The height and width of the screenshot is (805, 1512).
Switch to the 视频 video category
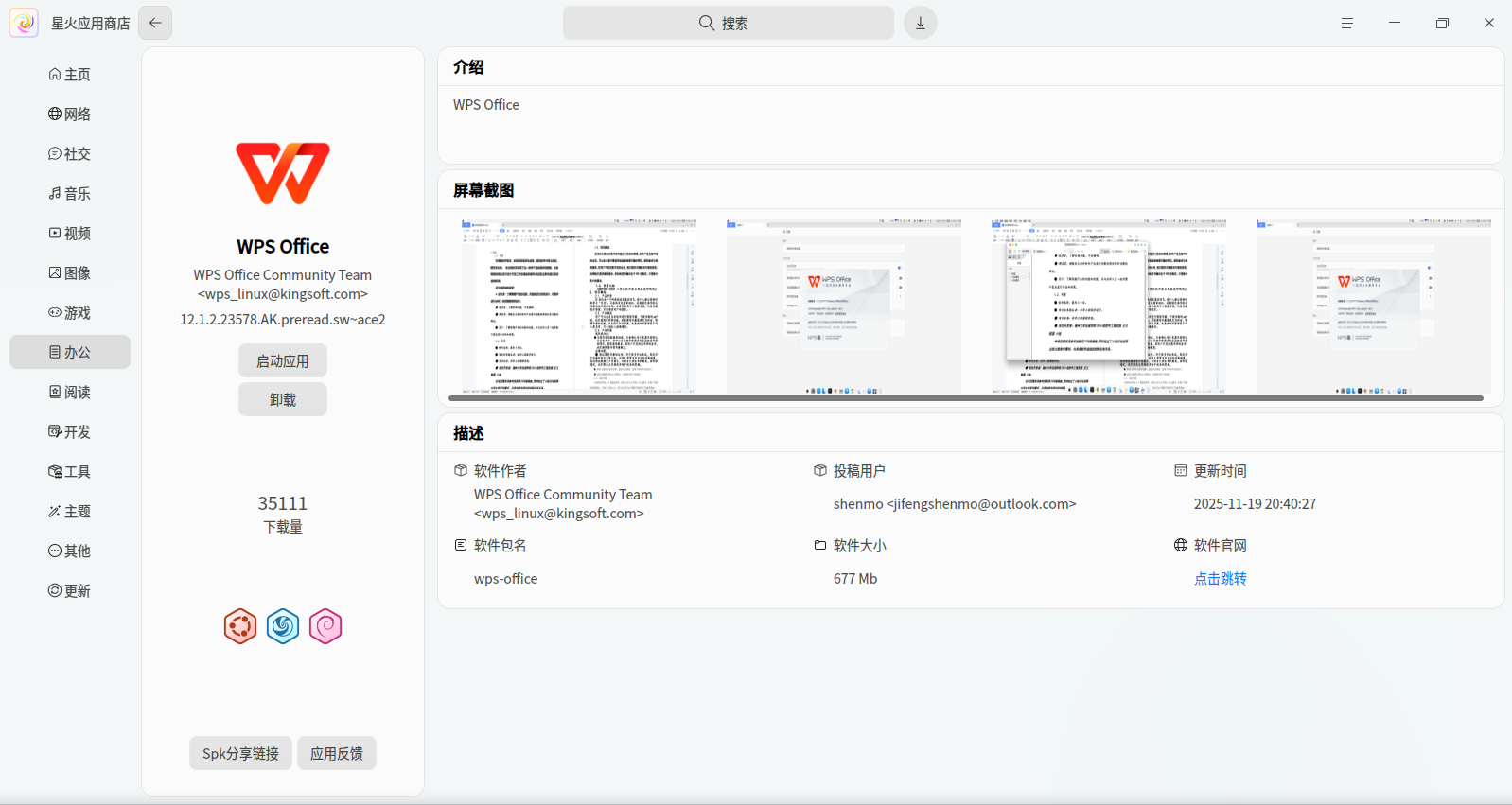[70, 233]
